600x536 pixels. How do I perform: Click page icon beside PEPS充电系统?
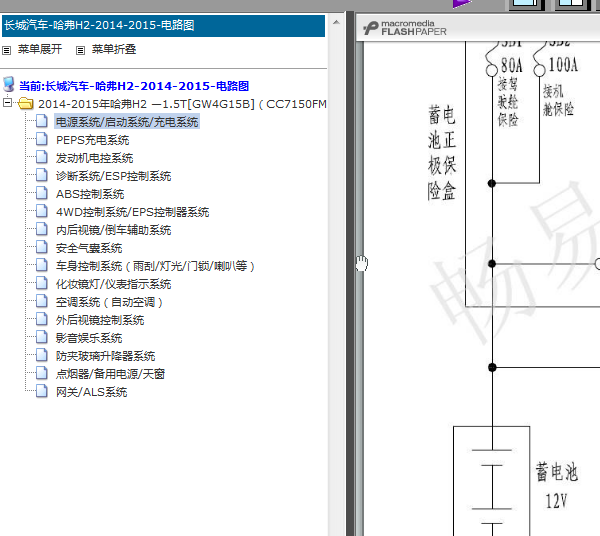(x=41, y=139)
